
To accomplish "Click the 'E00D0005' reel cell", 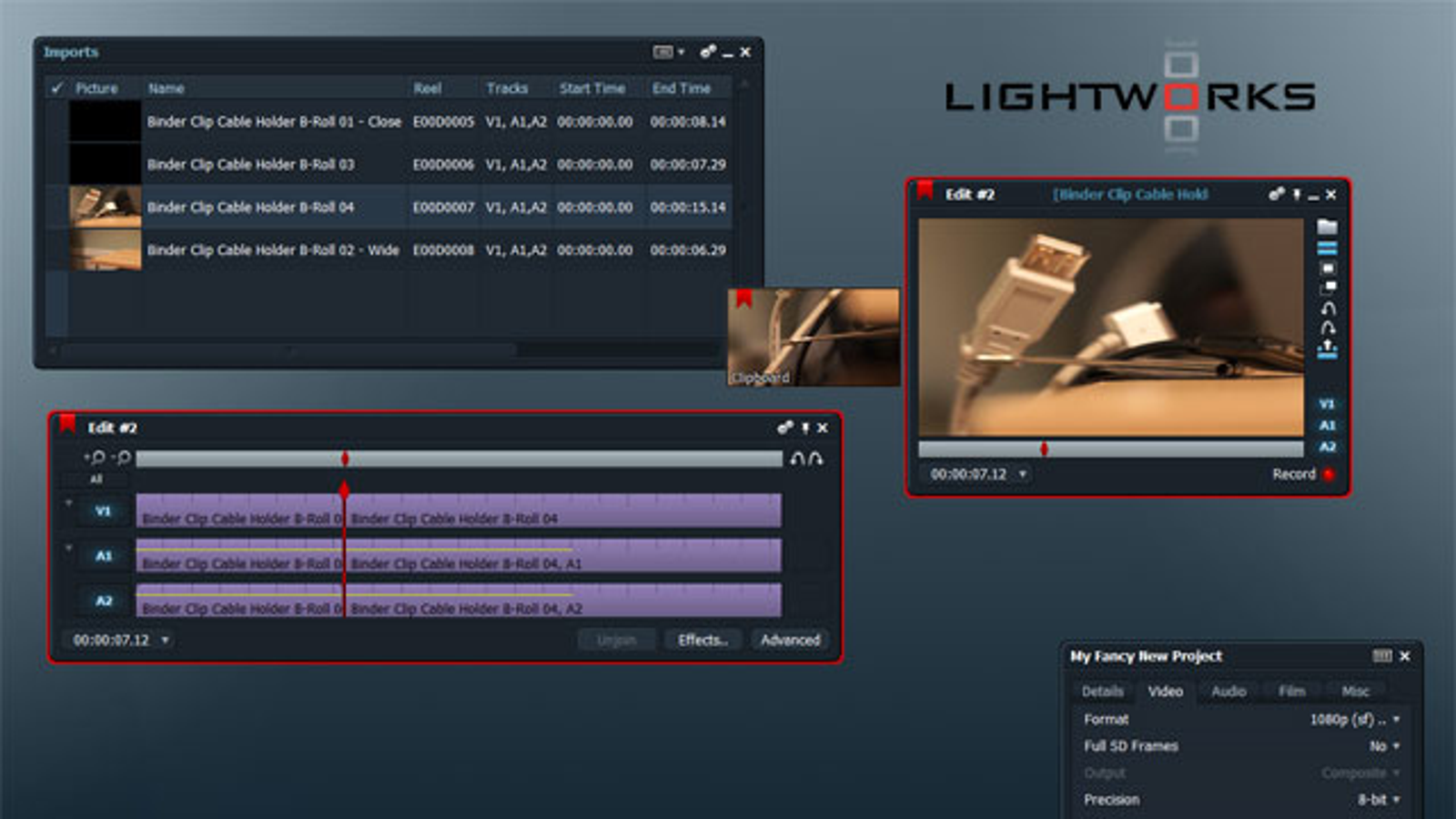I will tap(443, 121).
